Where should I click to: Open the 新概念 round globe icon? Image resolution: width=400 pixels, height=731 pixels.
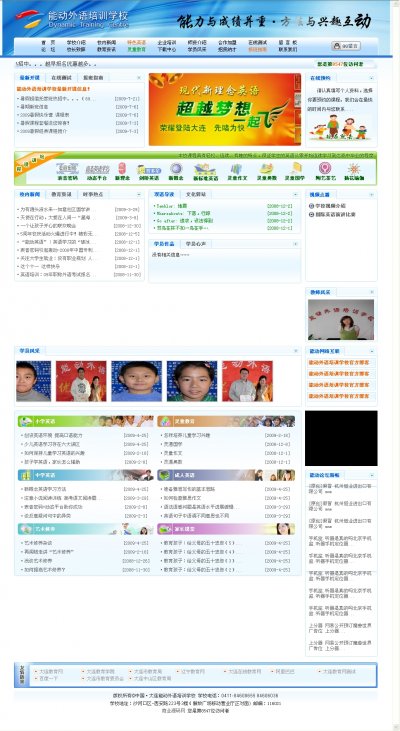pos(176,168)
